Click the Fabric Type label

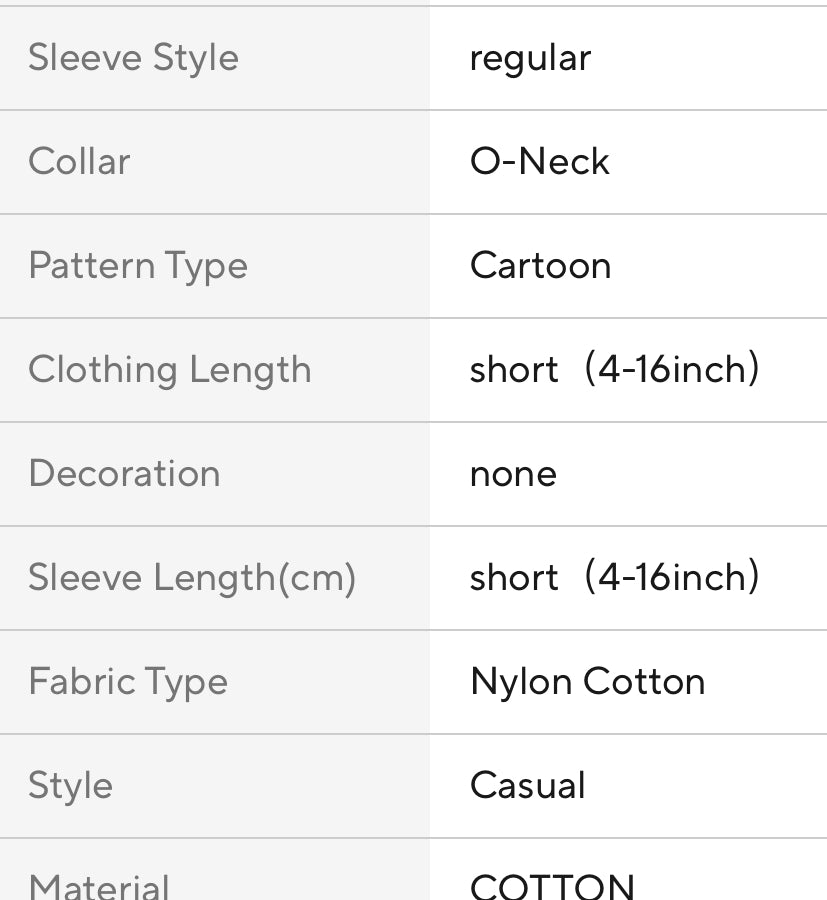point(128,682)
